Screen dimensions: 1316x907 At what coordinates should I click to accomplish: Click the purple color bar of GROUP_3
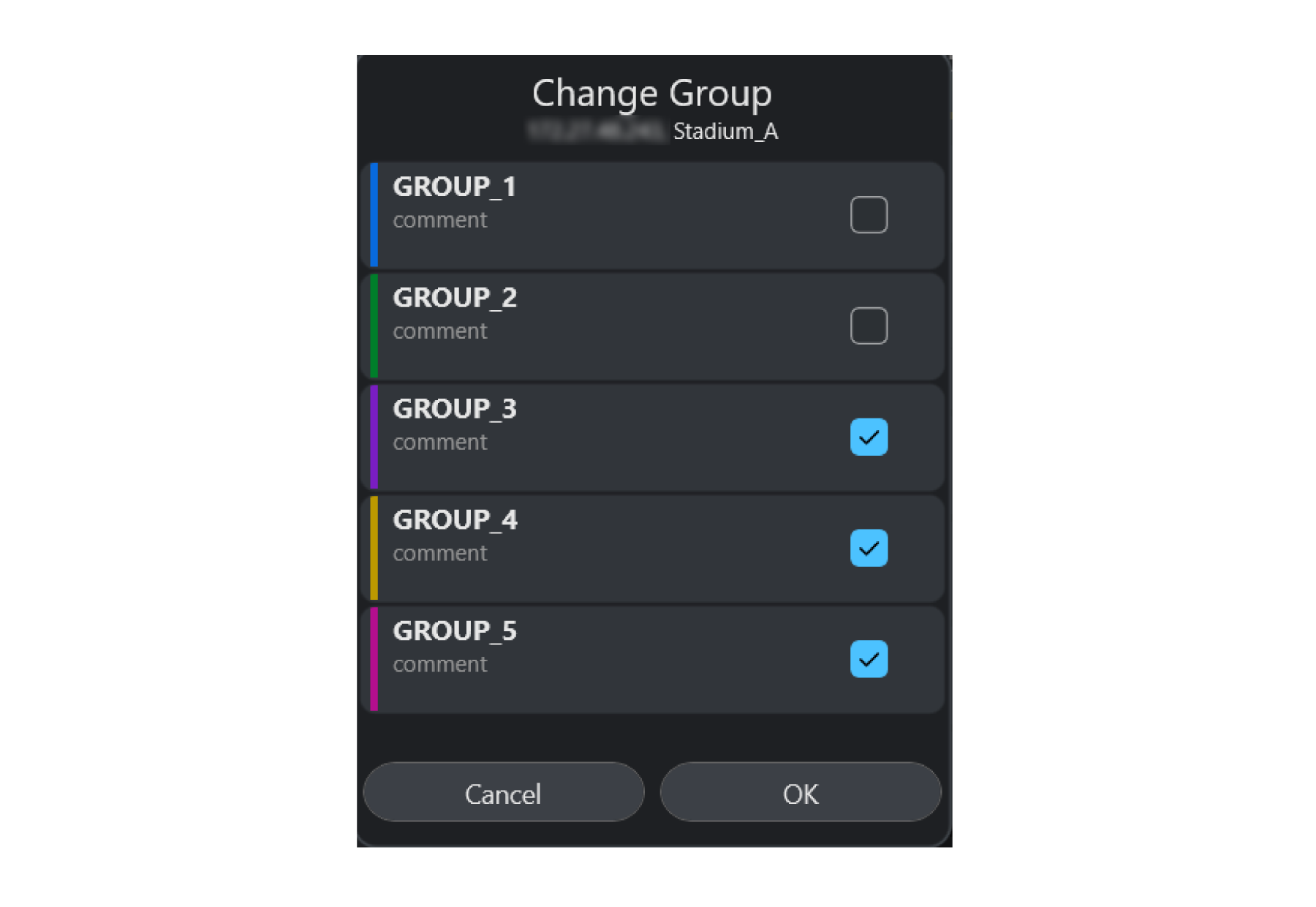pos(374,437)
